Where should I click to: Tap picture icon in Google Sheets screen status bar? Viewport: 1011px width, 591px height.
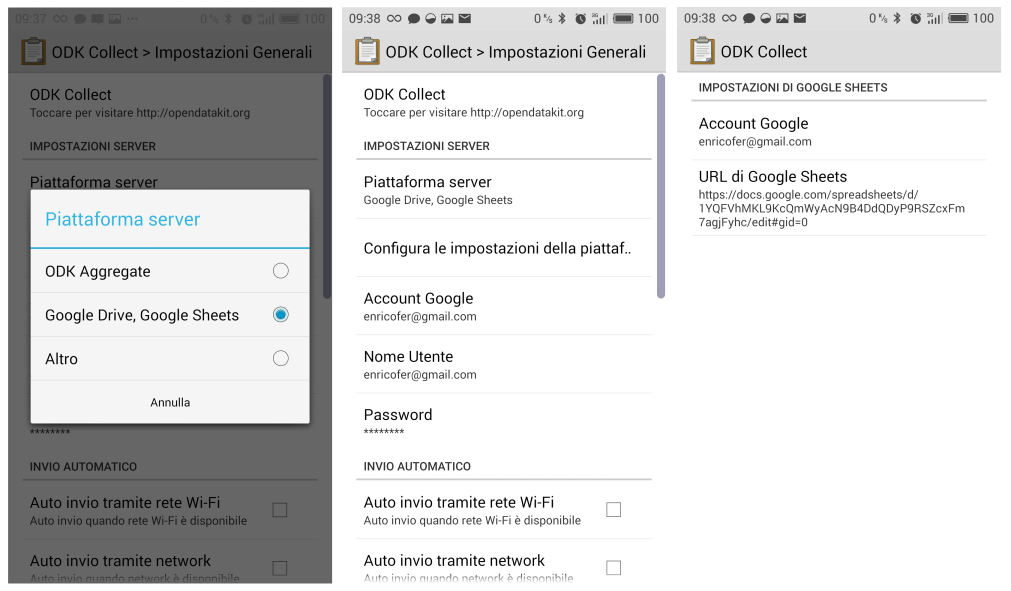click(782, 19)
